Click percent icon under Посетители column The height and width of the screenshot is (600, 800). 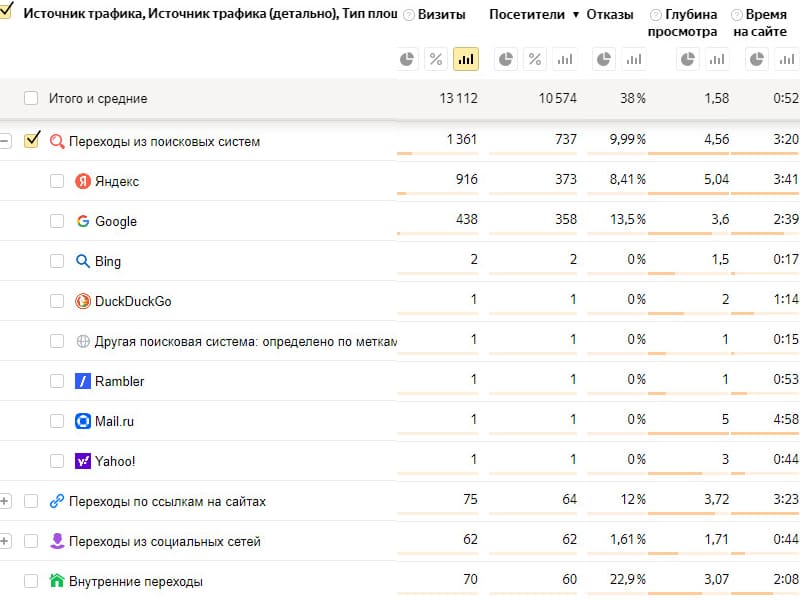(535, 59)
